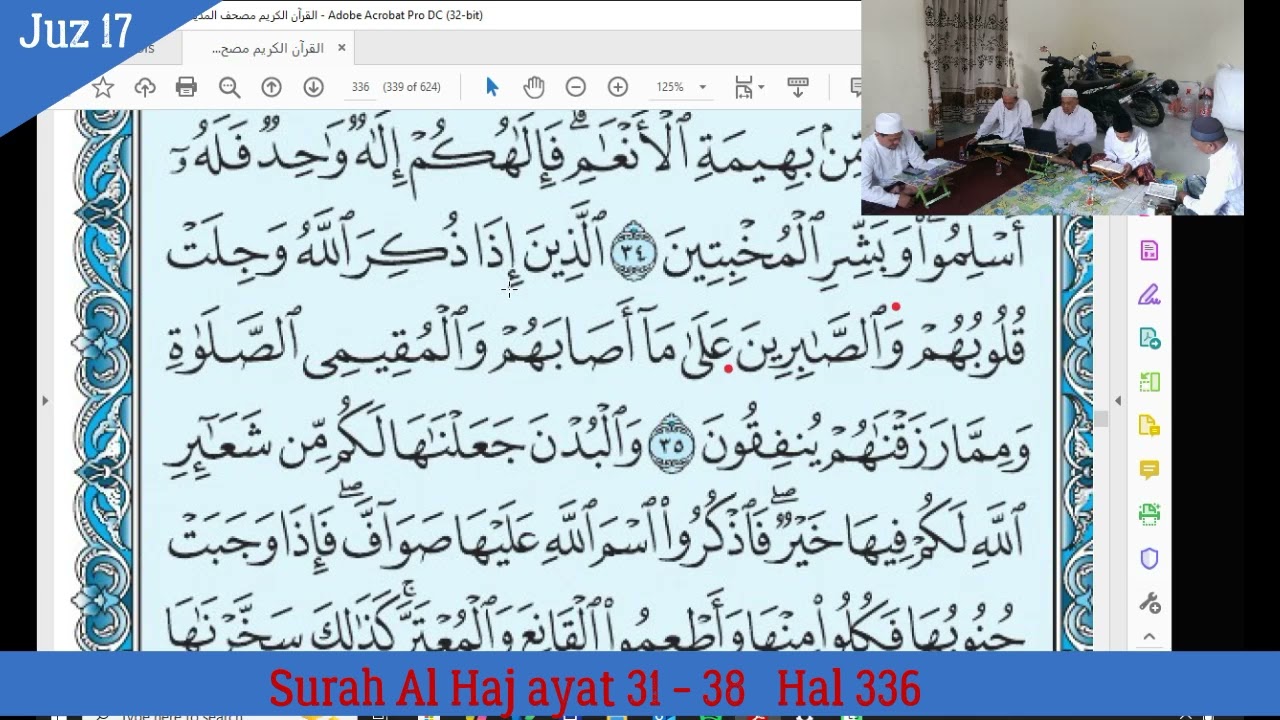Image resolution: width=1280 pixels, height=720 pixels.
Task: Upload the file with the cloud icon
Action: click(x=145, y=87)
